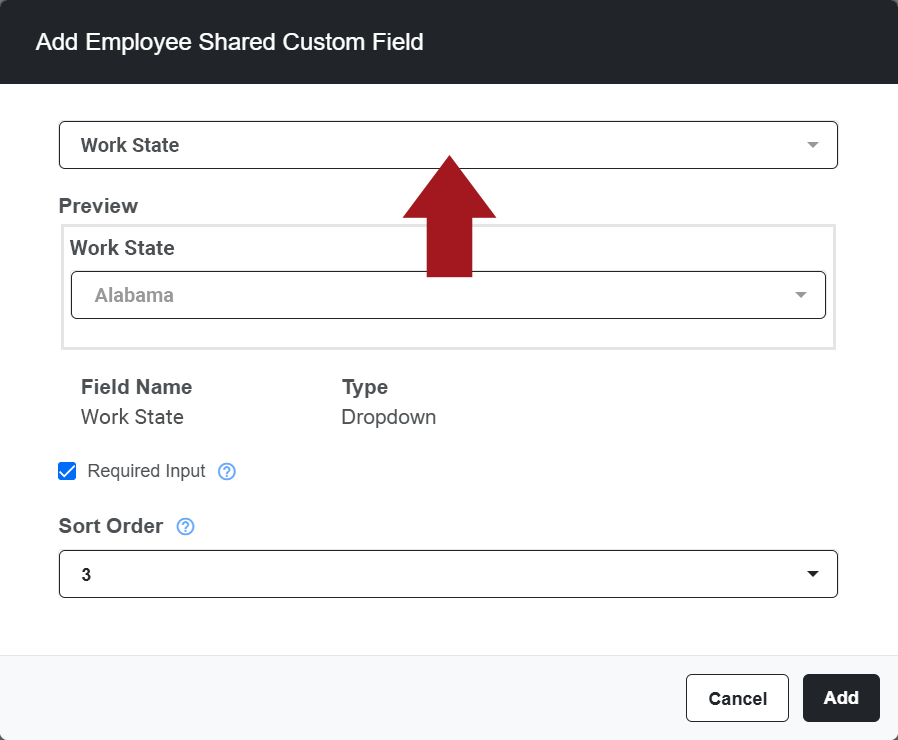
Task: Open the Required Input help icon
Action: [227, 471]
